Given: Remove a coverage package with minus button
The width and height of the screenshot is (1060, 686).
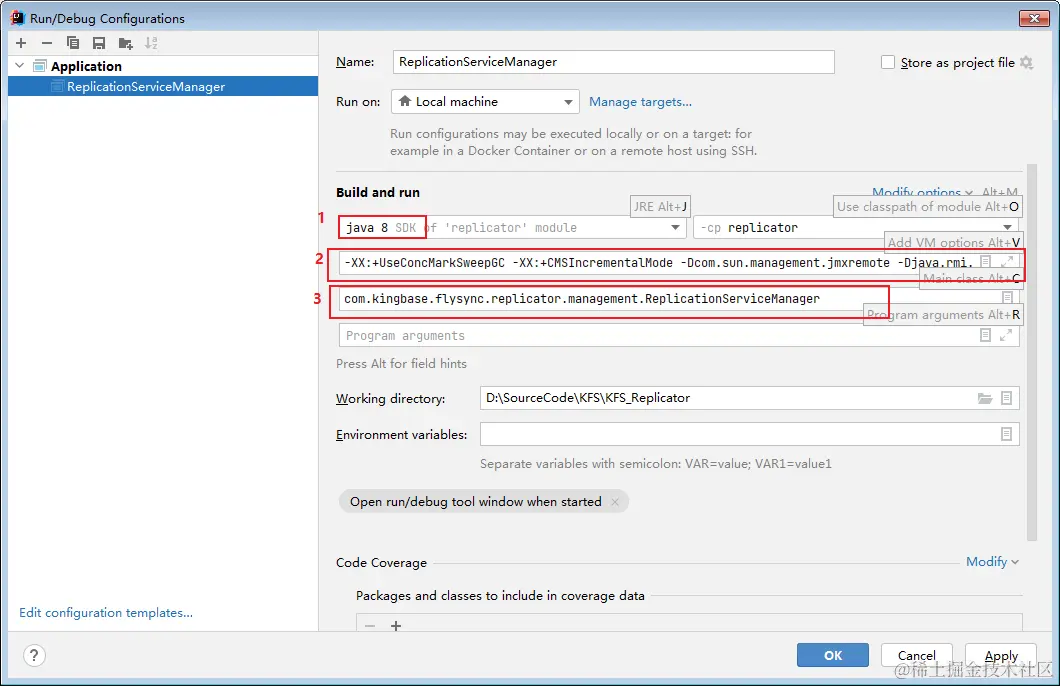Looking at the screenshot, I should pos(370,626).
